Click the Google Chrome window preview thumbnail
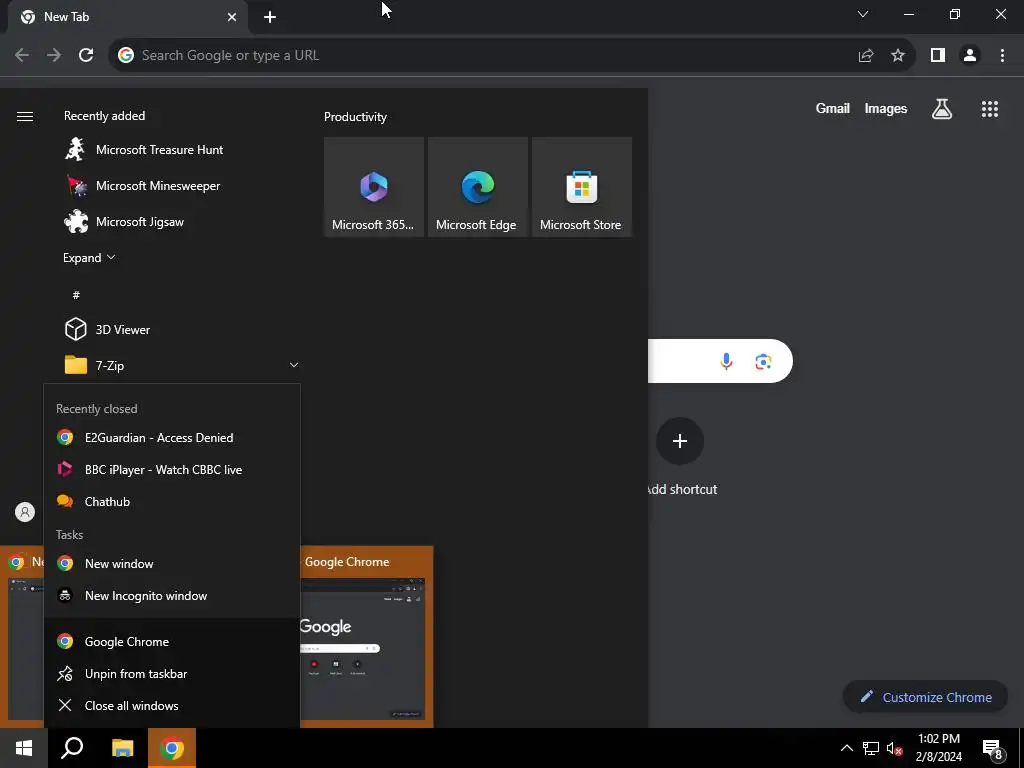Viewport: 1024px width, 768px height. [x=363, y=648]
